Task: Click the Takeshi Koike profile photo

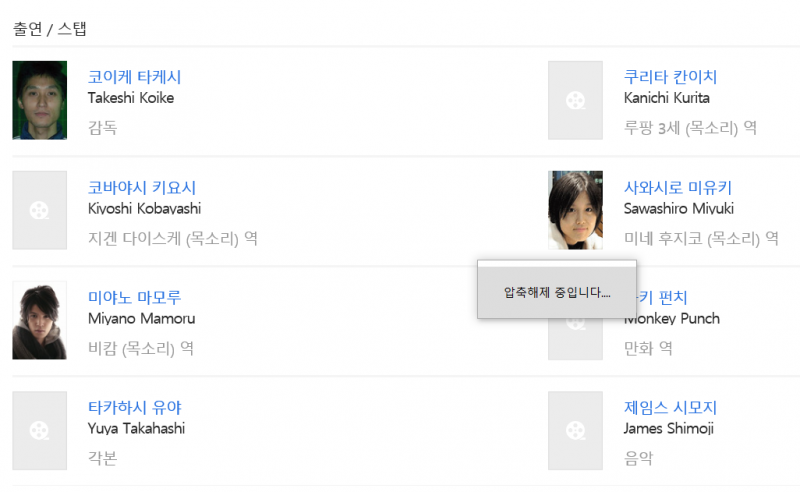Action: tap(39, 100)
